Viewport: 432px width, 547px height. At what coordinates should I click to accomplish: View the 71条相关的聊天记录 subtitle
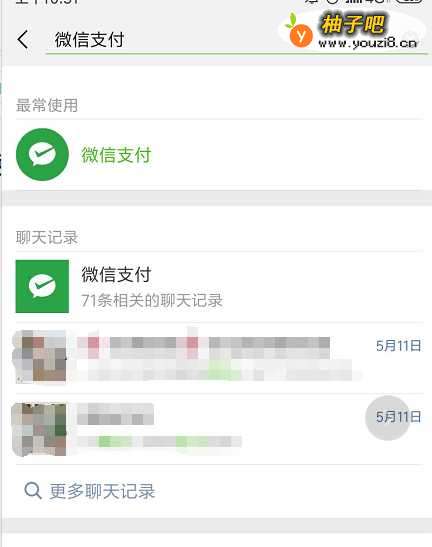(x=152, y=300)
